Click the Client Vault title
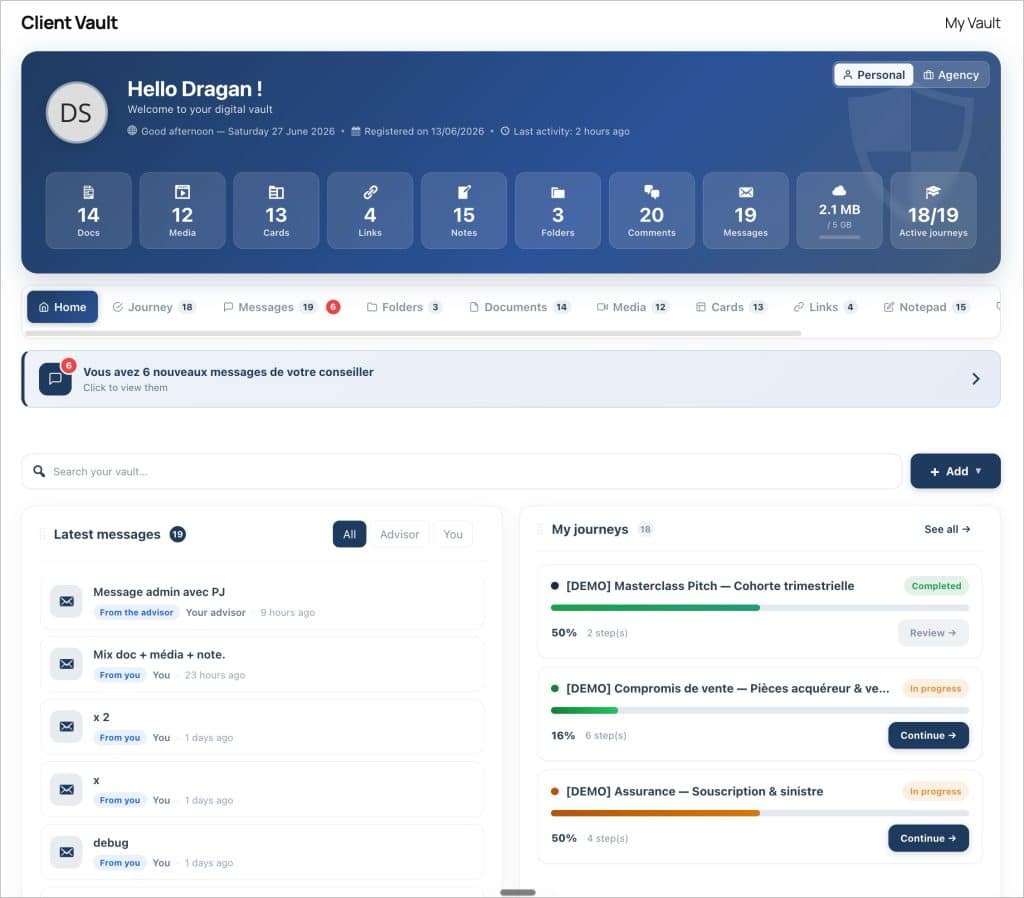The width and height of the screenshot is (1024, 898). coord(69,23)
